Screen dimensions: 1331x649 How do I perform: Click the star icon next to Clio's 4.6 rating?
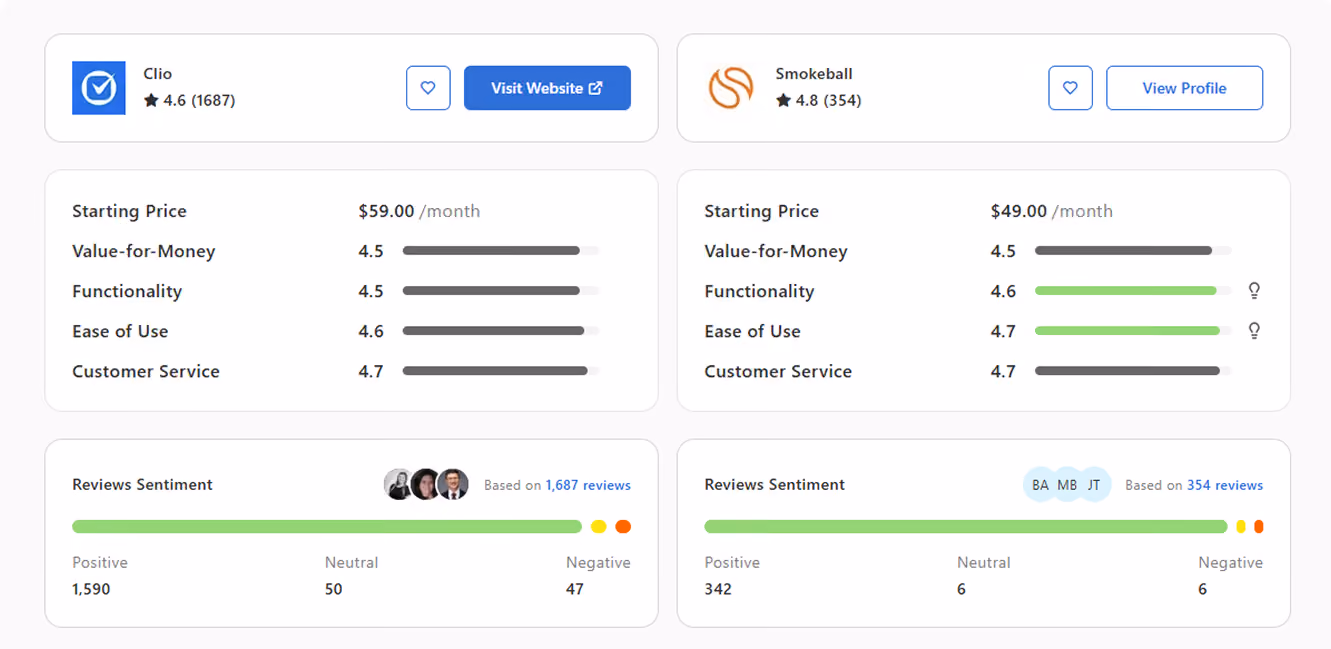pyautogui.click(x=151, y=100)
